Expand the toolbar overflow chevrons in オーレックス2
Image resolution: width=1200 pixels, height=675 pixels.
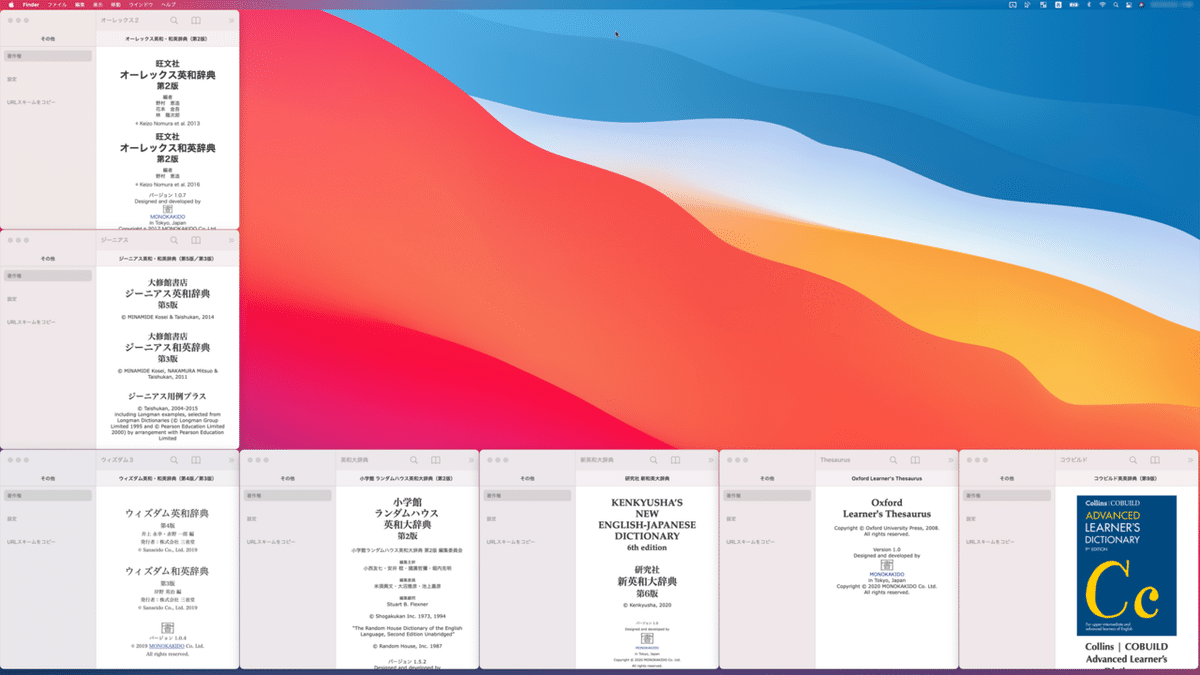pos(232,20)
